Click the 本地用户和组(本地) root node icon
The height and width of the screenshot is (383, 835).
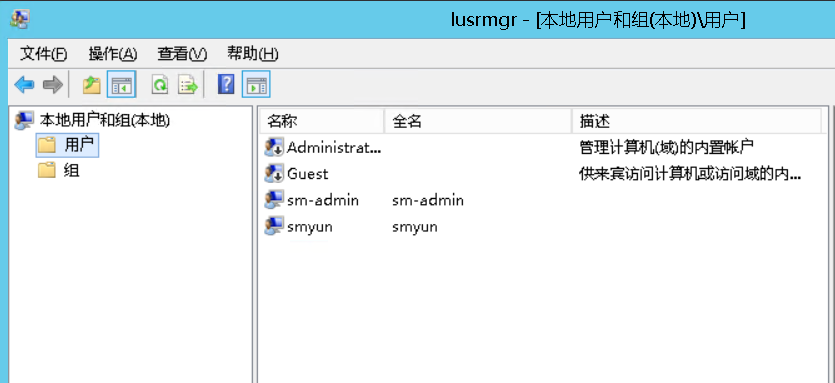point(24,121)
